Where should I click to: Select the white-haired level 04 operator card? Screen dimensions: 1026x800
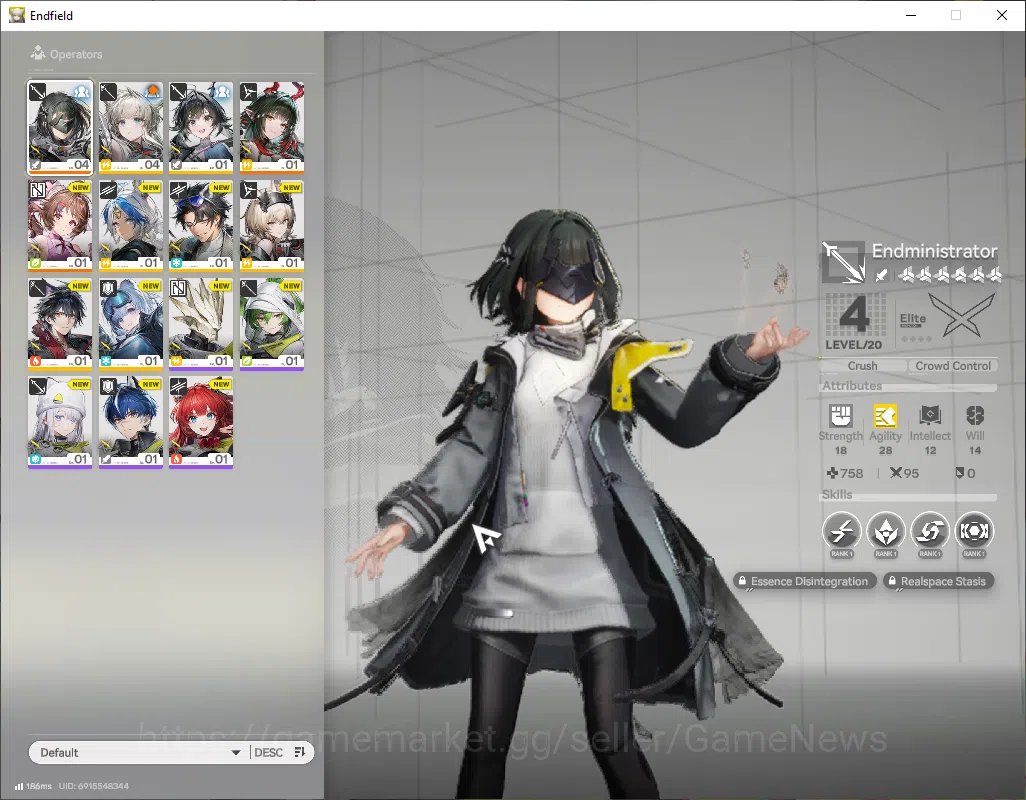pos(130,128)
